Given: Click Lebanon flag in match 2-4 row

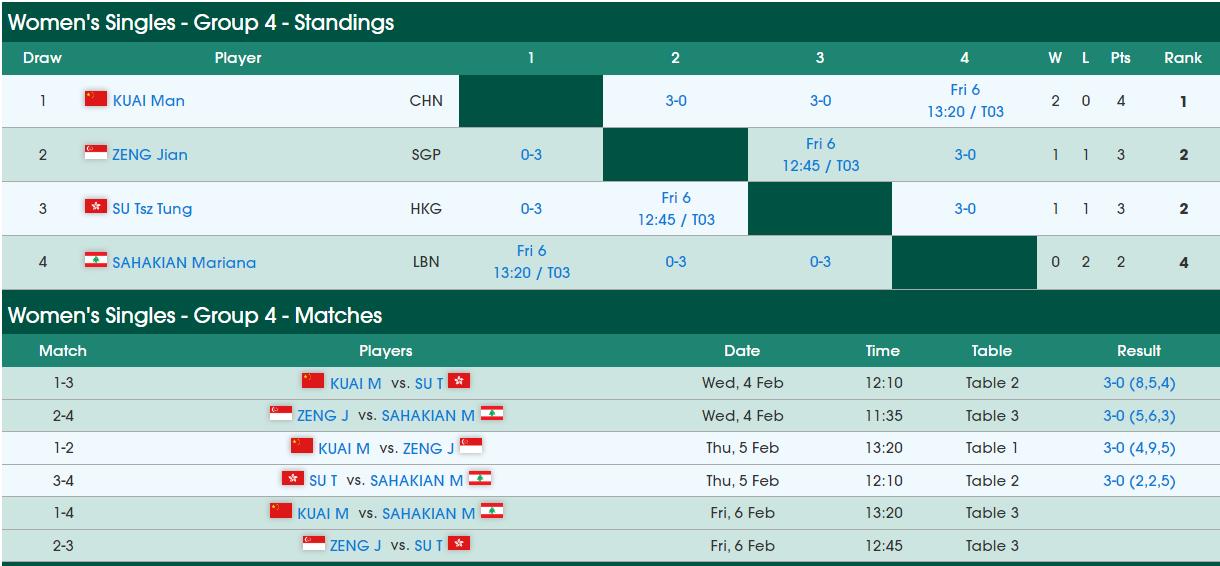Looking at the screenshot, I should coord(491,414).
